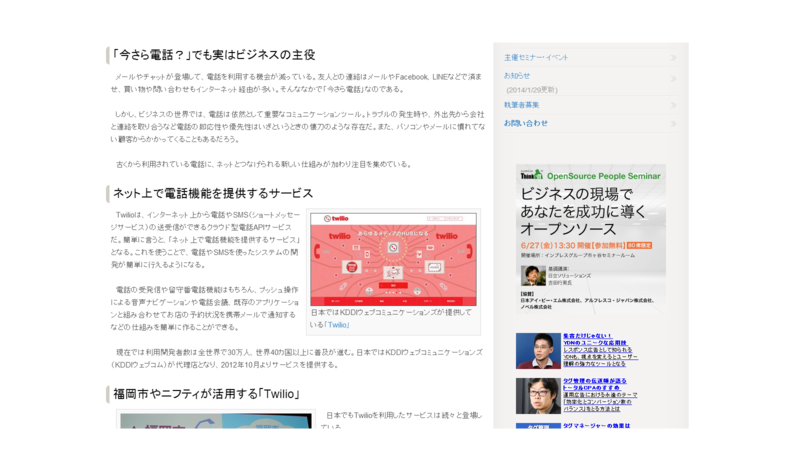Open the 主催セミナー・イベント sidebar link
The image size is (800, 450).
[536, 58]
